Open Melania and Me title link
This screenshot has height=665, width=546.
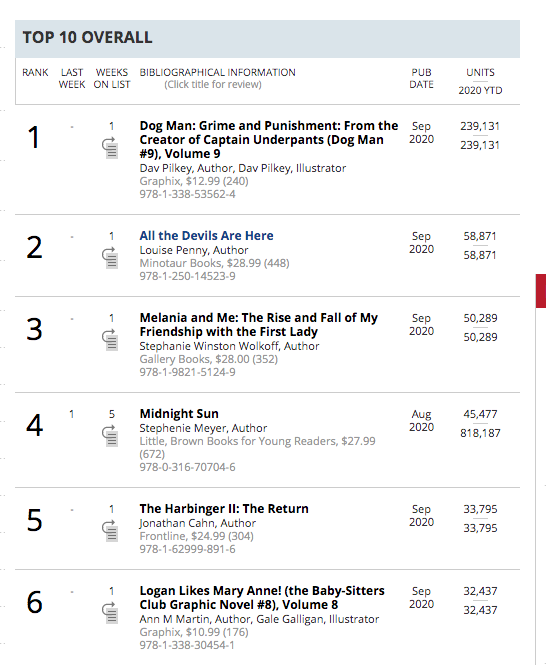[258, 324]
